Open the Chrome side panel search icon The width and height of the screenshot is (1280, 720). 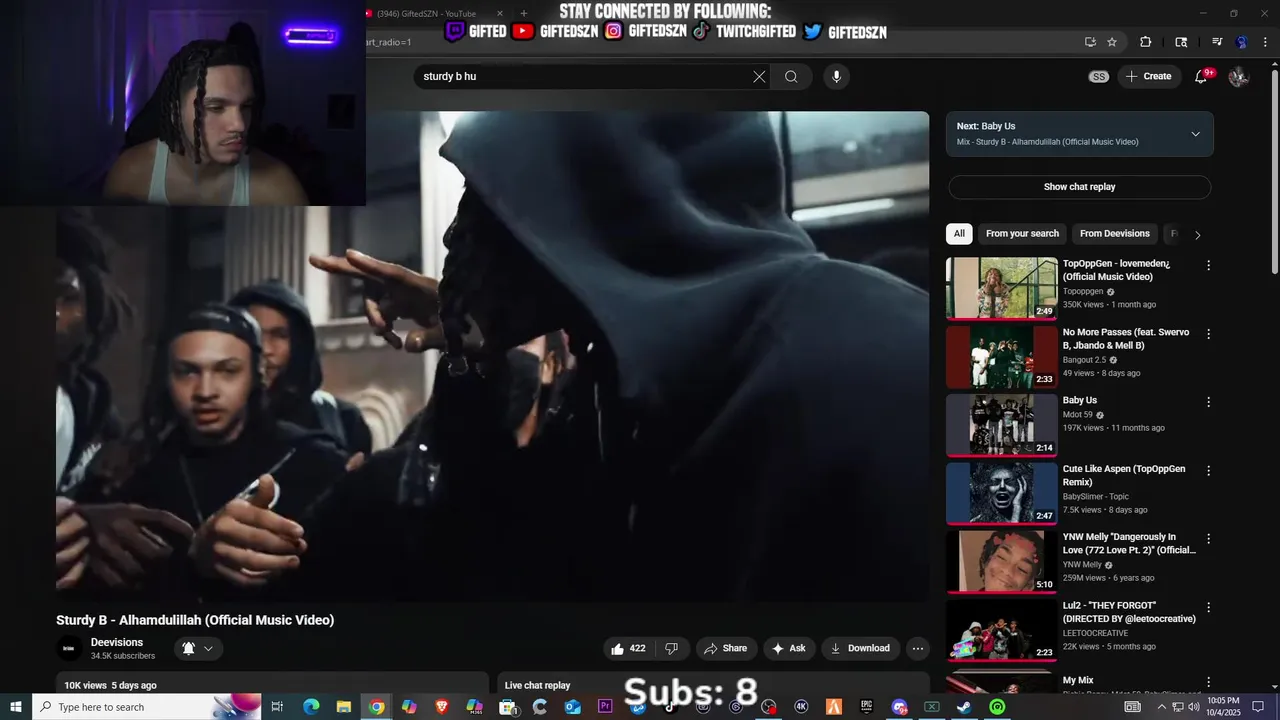click(x=1181, y=42)
